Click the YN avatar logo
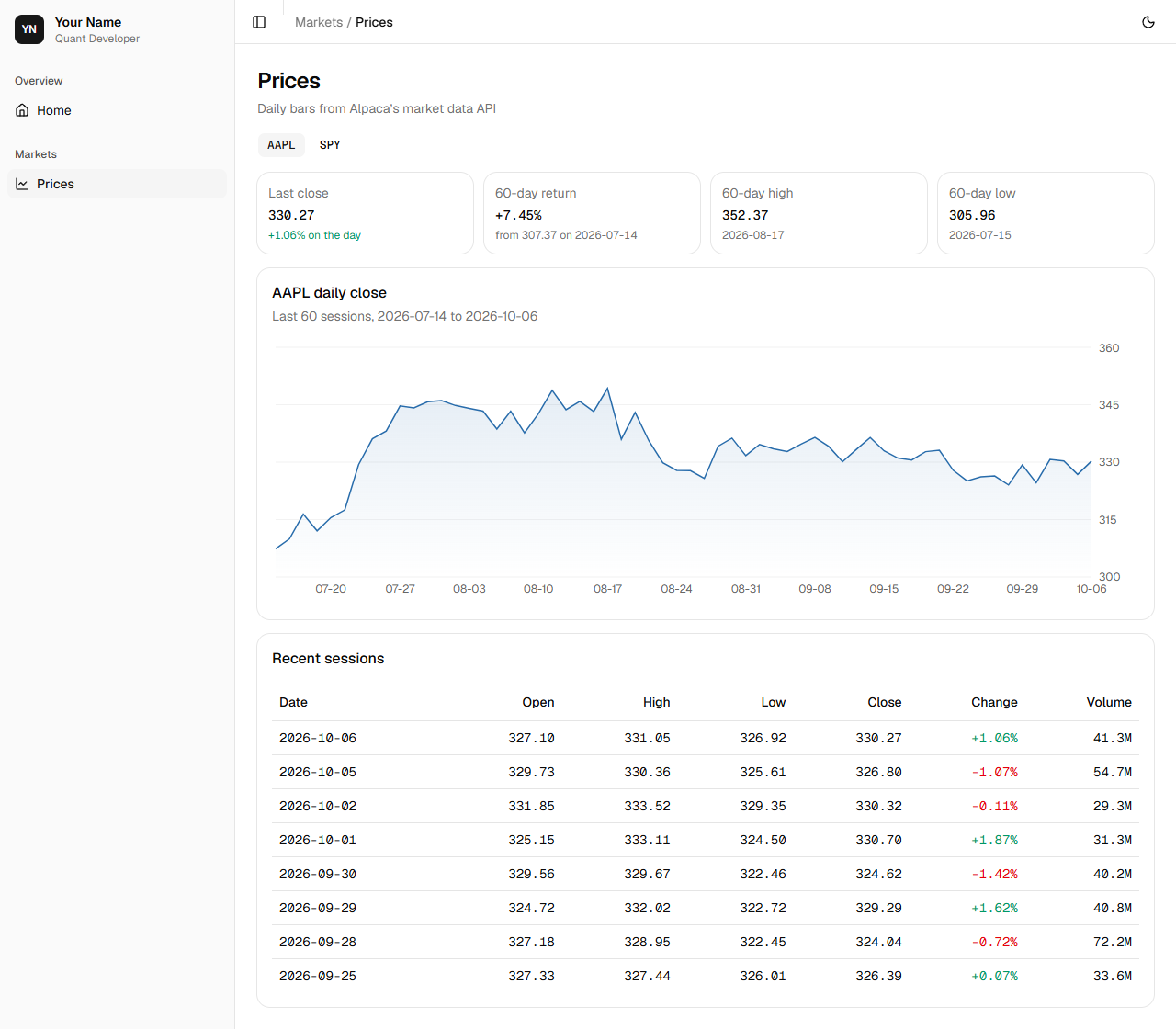This screenshot has height=1029, width=1176. click(x=29, y=29)
